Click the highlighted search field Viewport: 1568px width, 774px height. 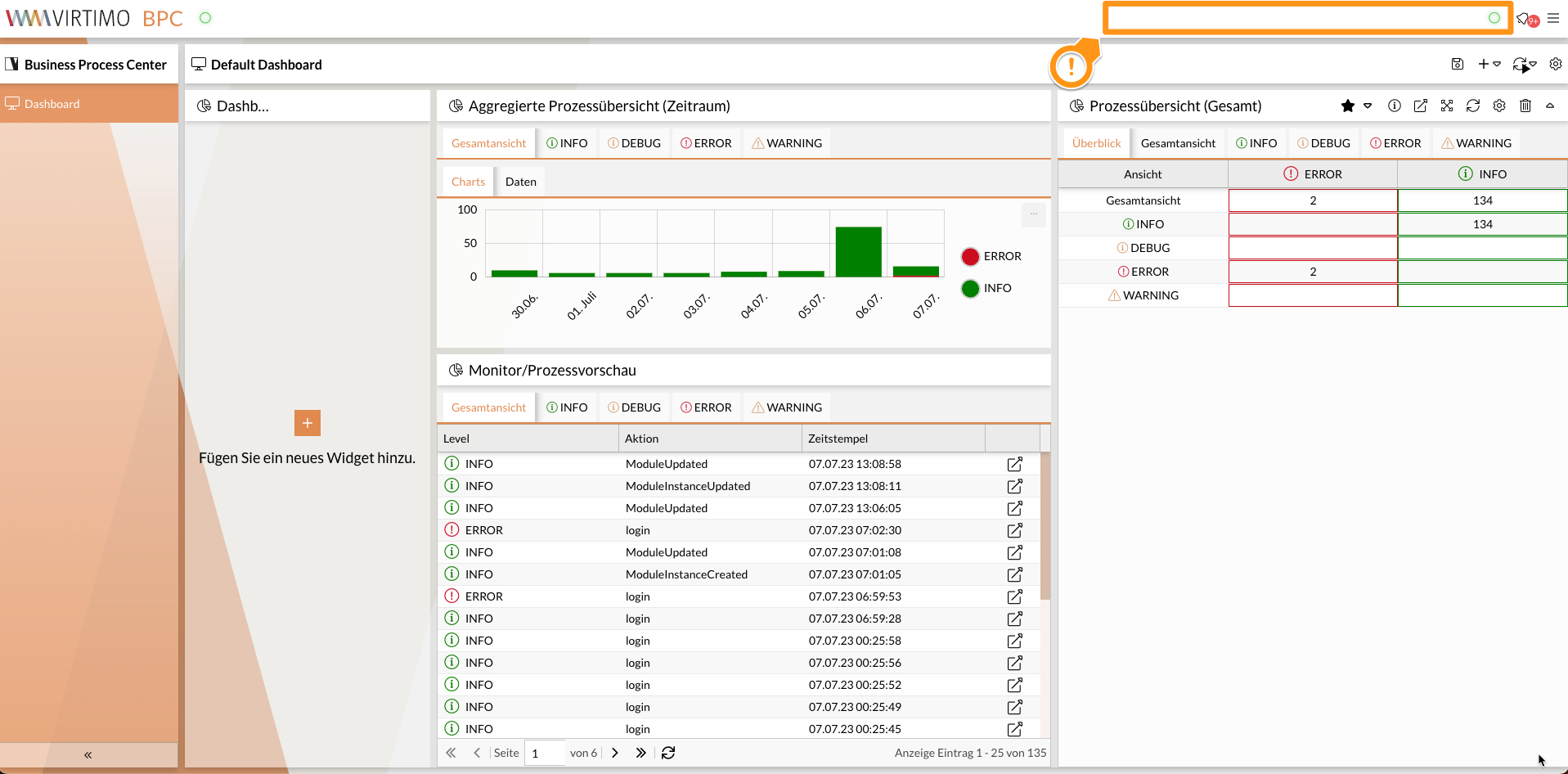click(1306, 17)
